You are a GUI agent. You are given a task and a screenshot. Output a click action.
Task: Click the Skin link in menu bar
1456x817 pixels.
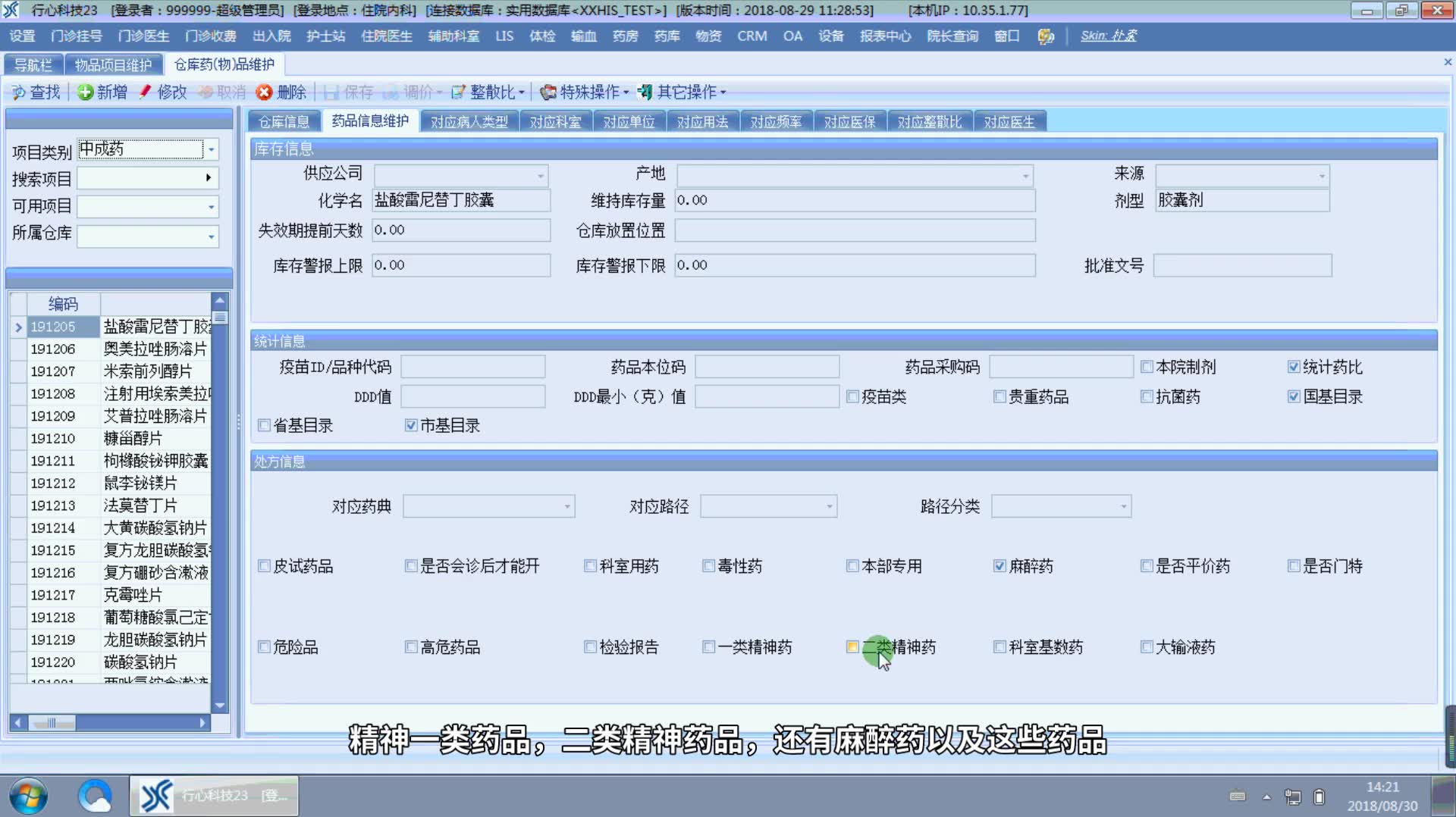[1108, 36]
